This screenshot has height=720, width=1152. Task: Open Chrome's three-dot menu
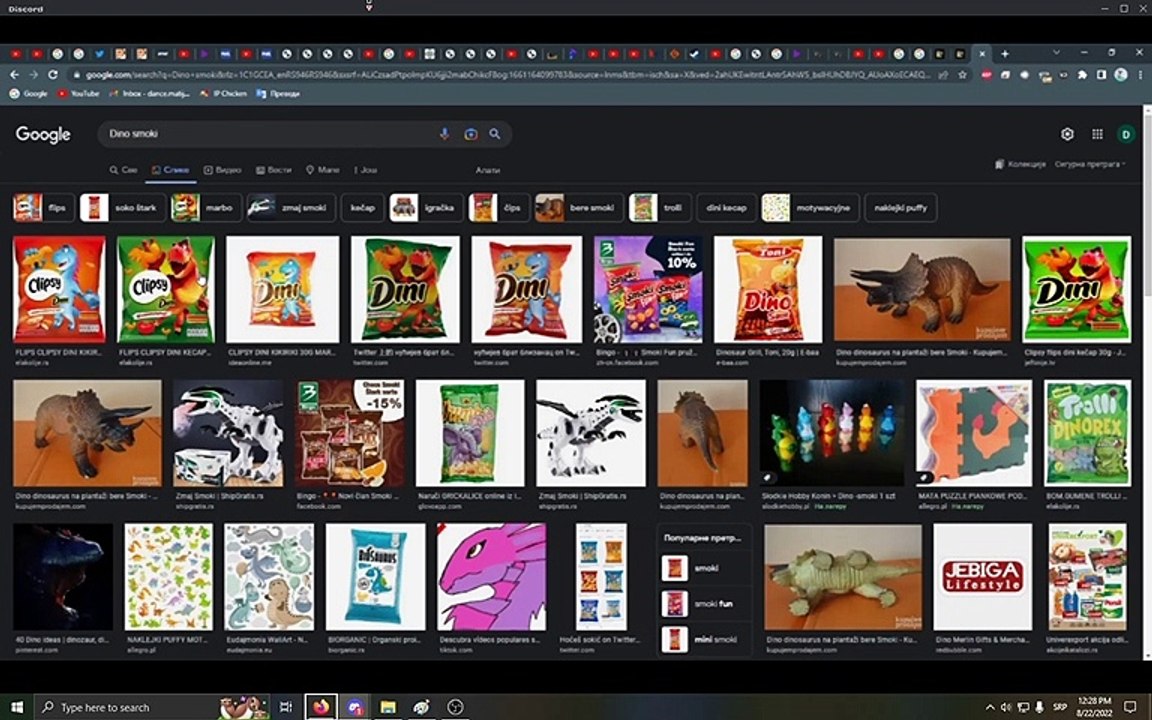tap(1140, 75)
